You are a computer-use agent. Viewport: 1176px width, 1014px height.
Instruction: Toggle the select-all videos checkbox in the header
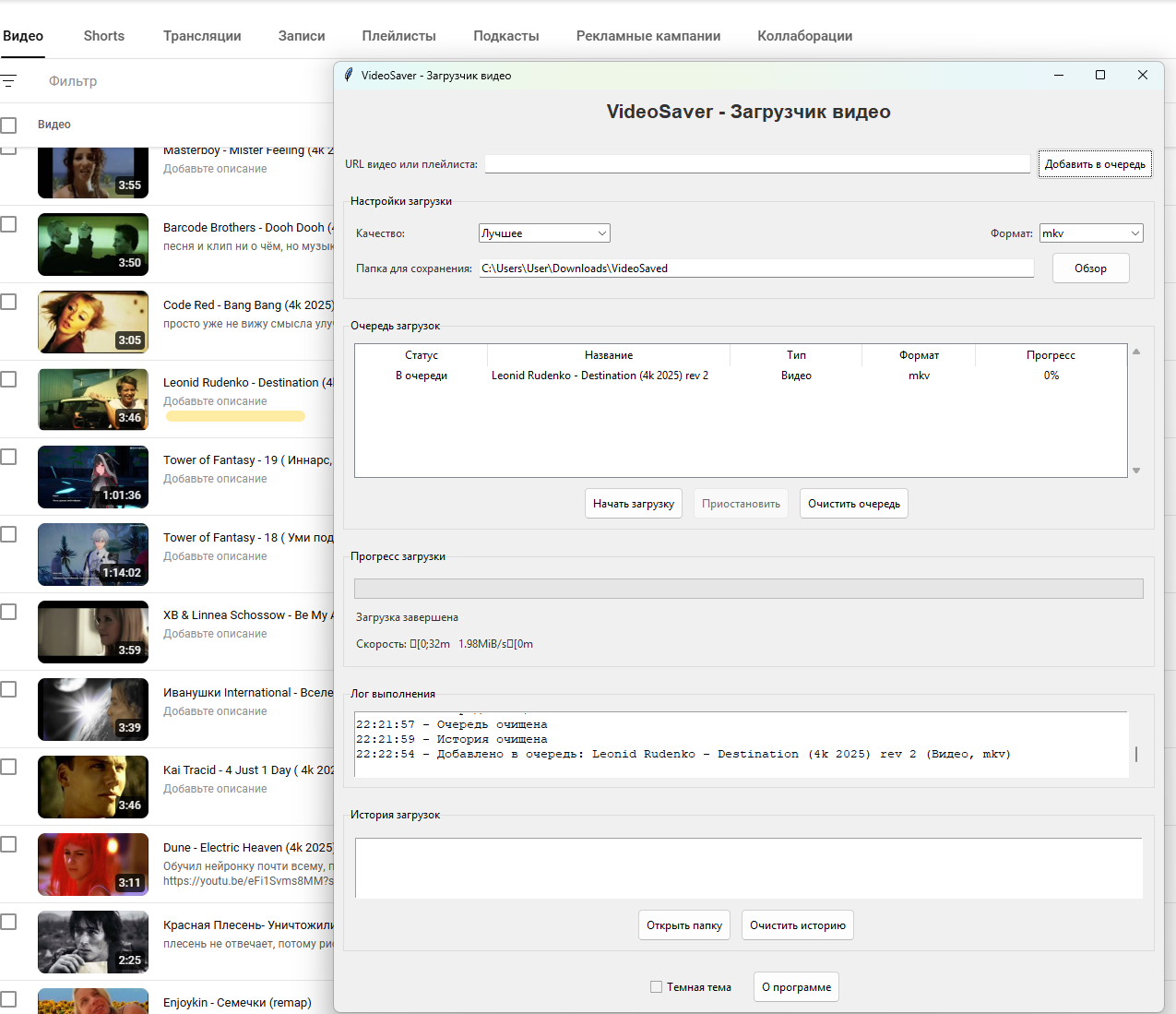pyautogui.click(x=8, y=125)
